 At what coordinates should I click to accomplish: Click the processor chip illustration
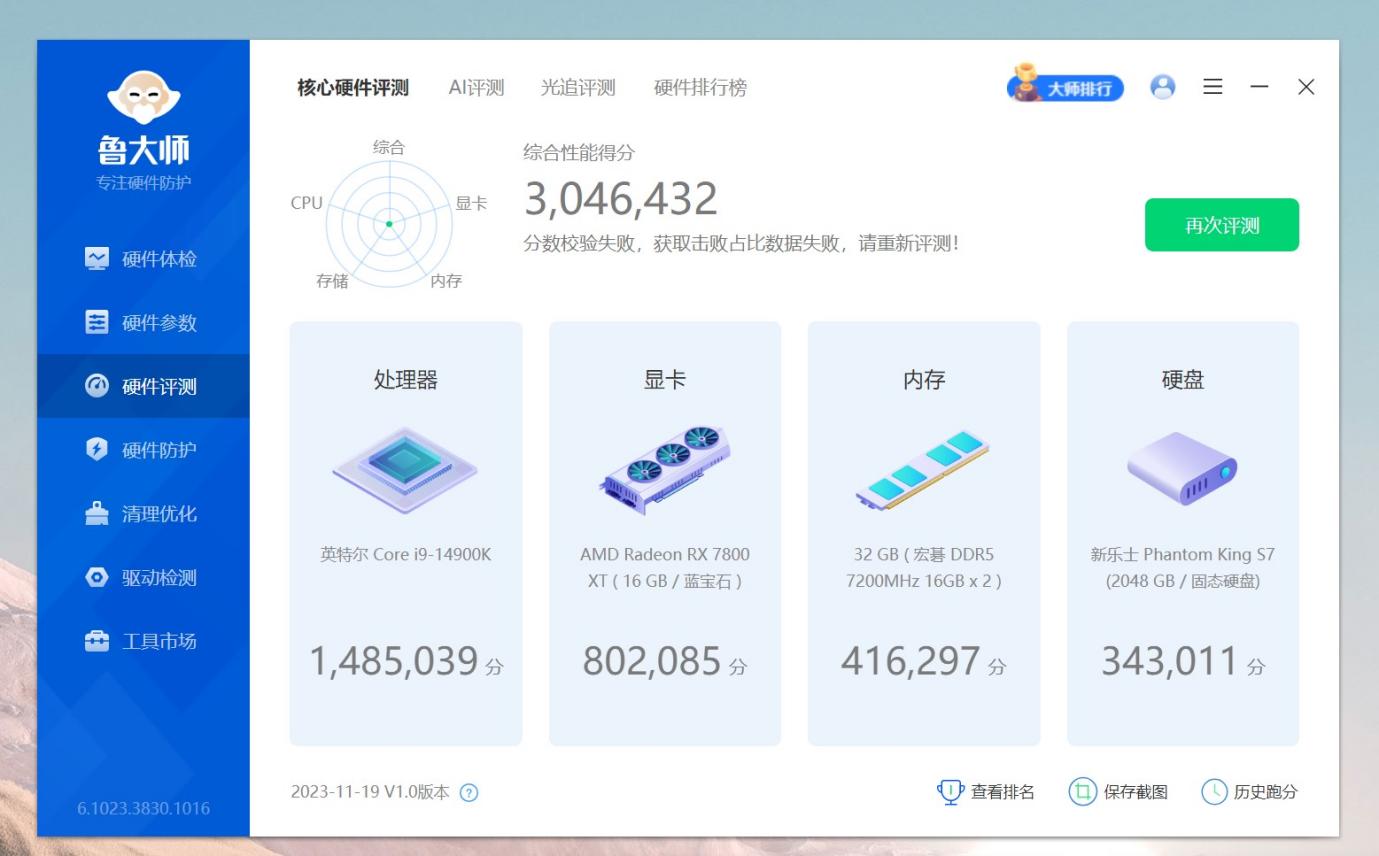point(405,469)
